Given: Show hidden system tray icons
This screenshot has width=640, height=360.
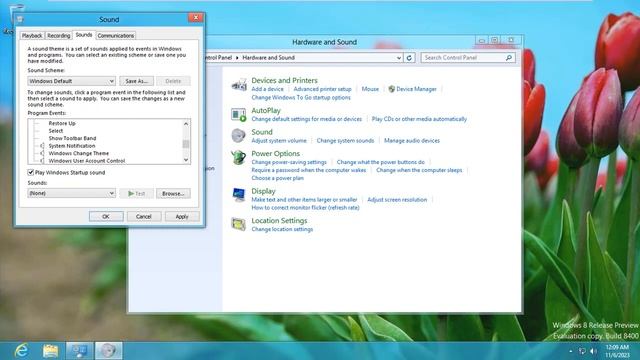Looking at the screenshot, I should [x=571, y=351].
